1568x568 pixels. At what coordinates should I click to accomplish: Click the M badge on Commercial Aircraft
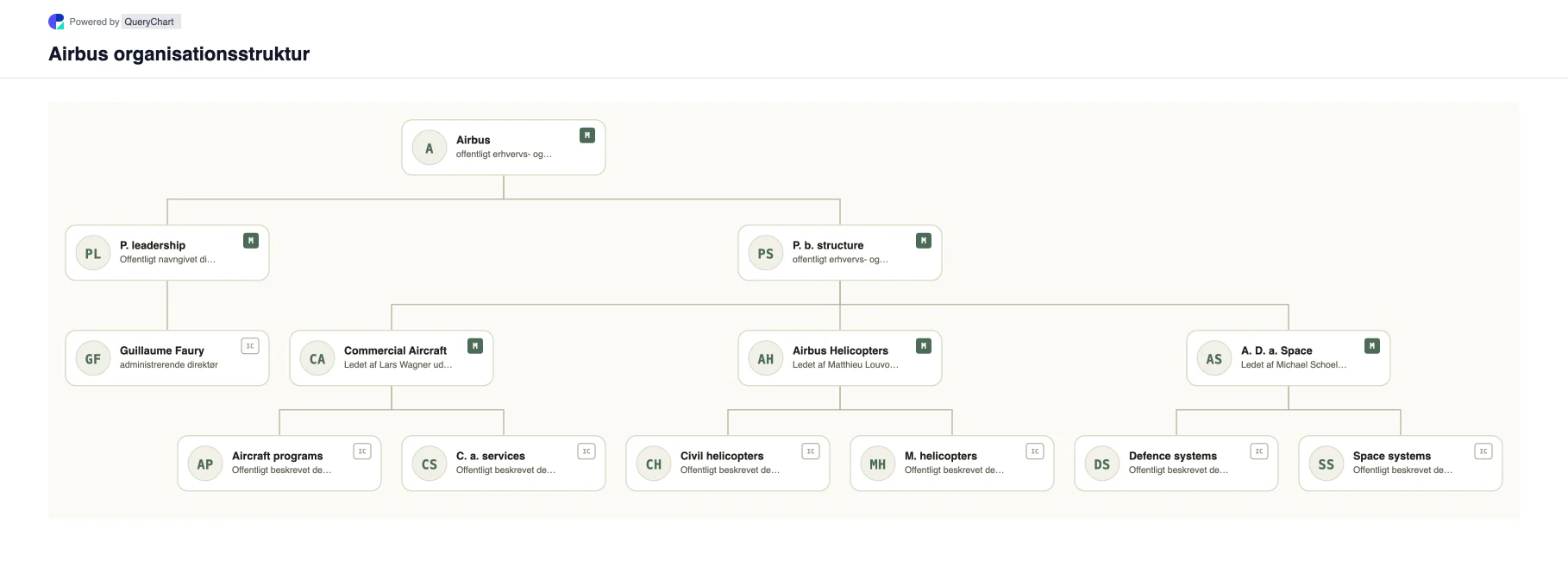click(x=475, y=346)
